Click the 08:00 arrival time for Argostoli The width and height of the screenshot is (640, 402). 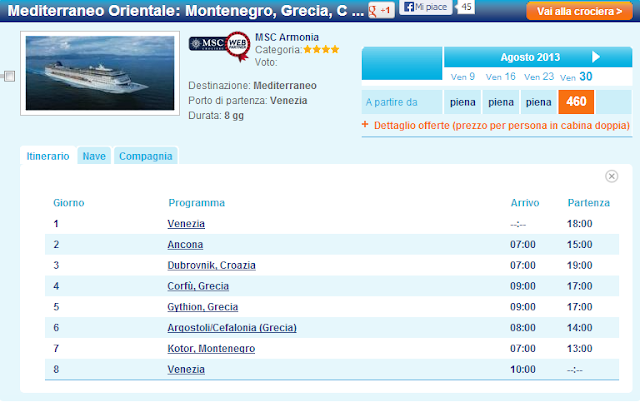[523, 328]
